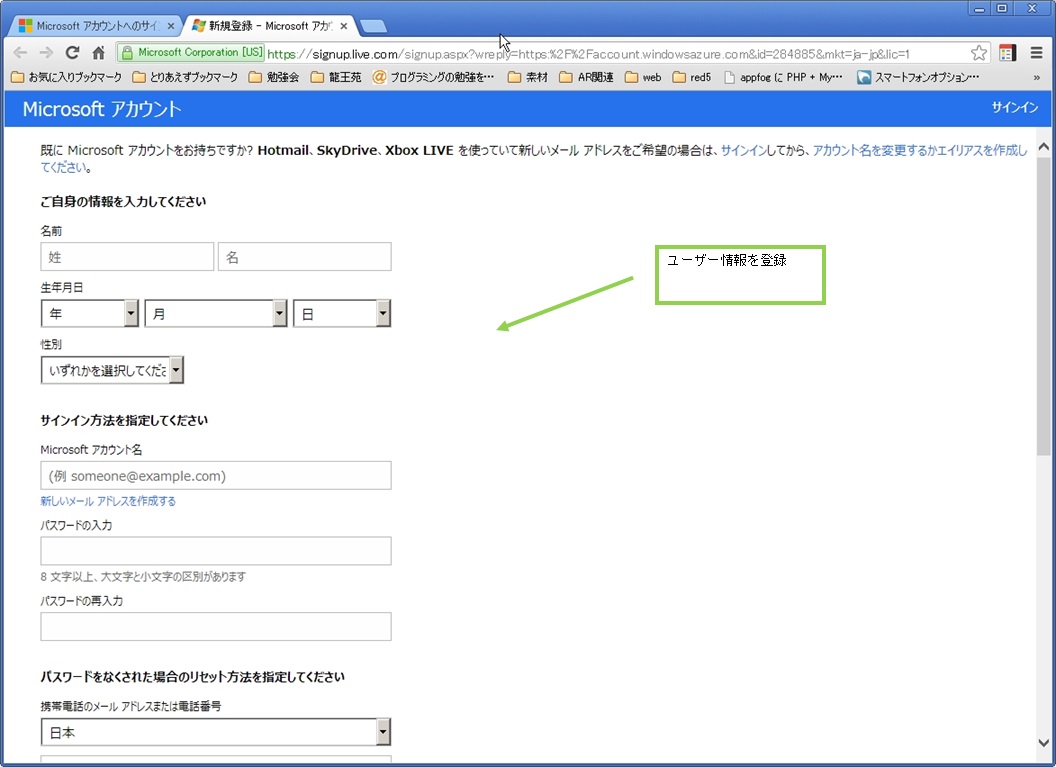Click the Microsoft Corporation [US] security badge
Viewport: 1056px width, 767px height.
[191, 53]
